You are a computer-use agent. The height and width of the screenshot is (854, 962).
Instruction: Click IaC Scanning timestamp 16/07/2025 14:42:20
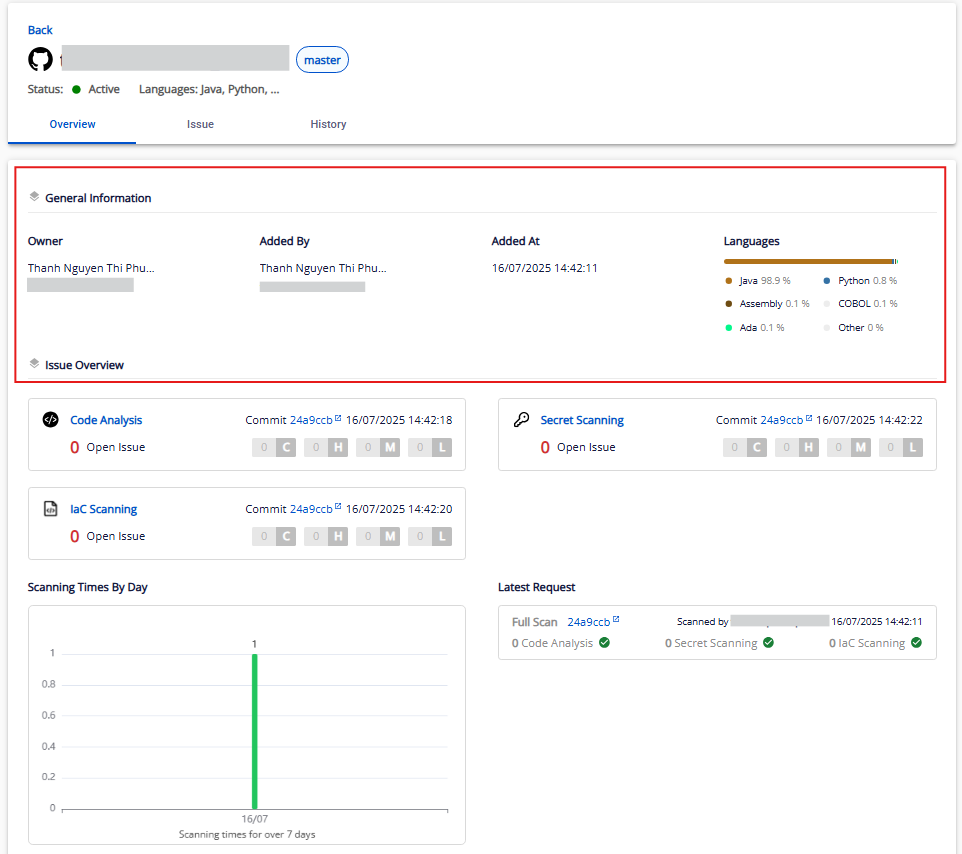click(399, 509)
